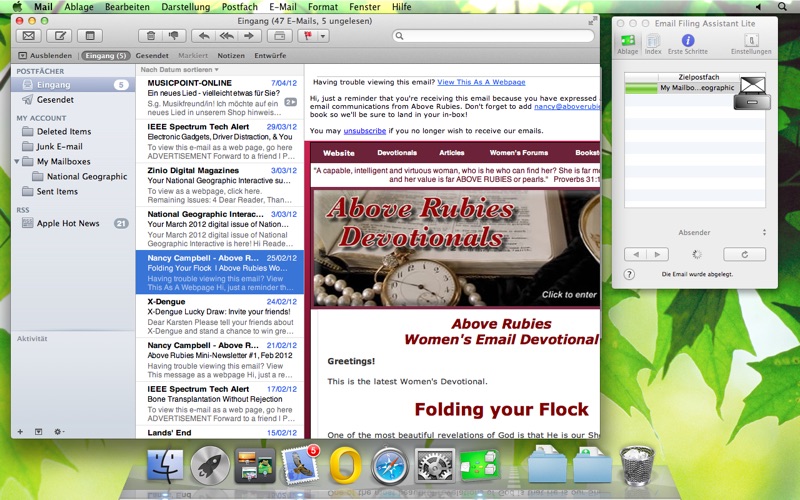Open the Nach Datum sortieren dropdown
Viewport: 800px width, 500px height.
[x=179, y=69]
